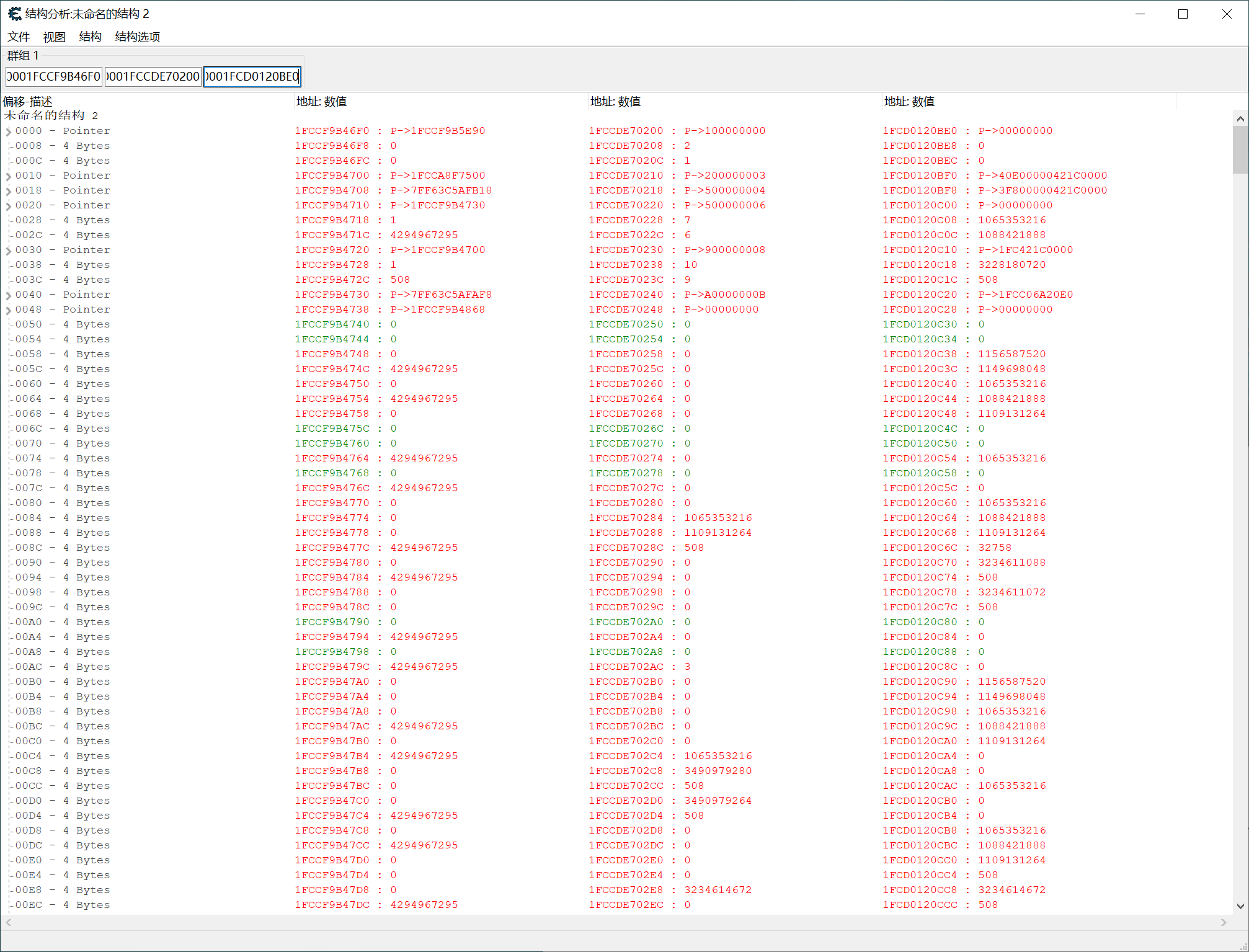Click the vertical scrollbar up arrow
This screenshot has height=952, width=1249.
1240,118
